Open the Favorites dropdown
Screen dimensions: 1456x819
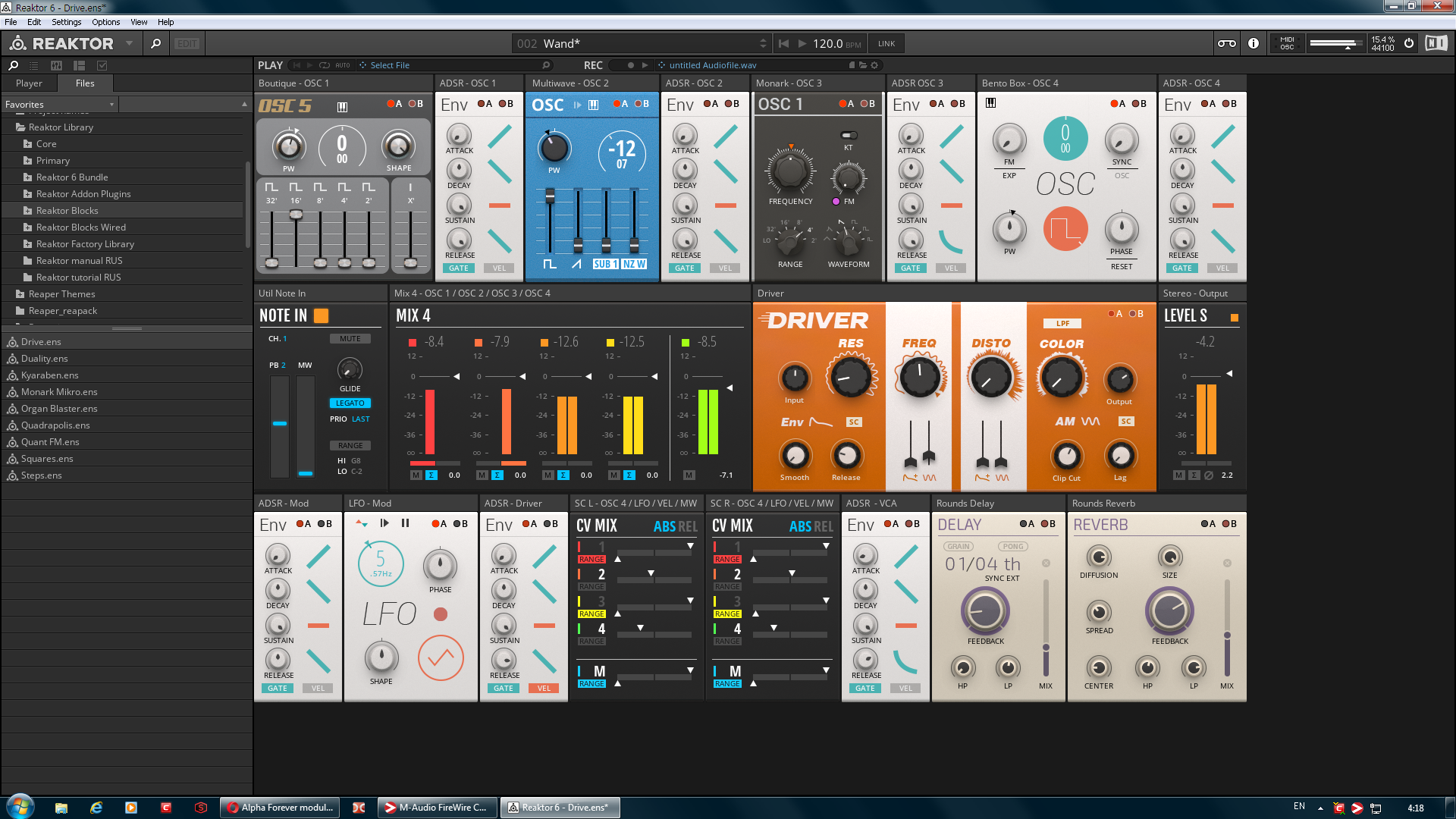59,105
